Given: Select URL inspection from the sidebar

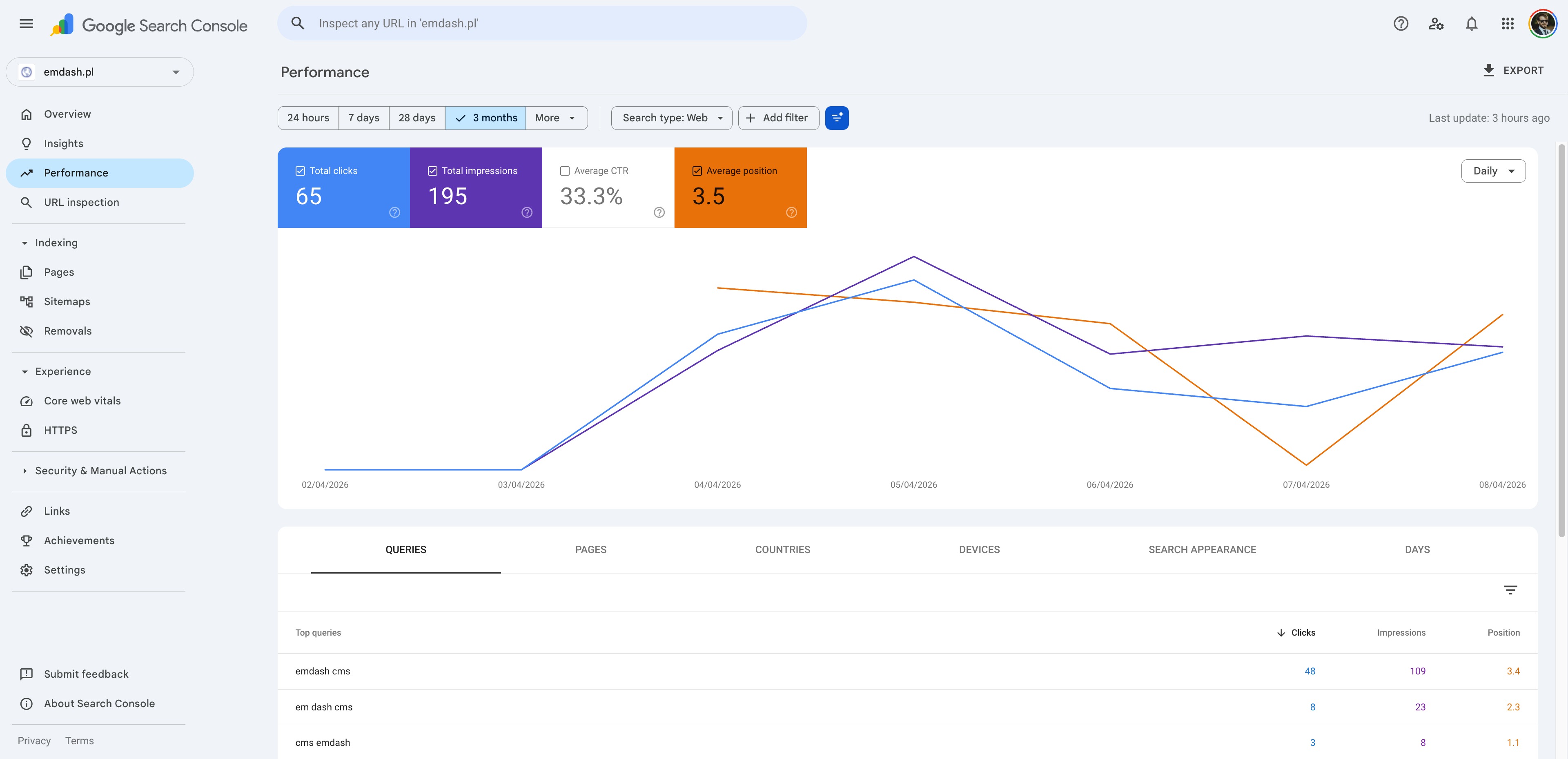Looking at the screenshot, I should pos(81,202).
